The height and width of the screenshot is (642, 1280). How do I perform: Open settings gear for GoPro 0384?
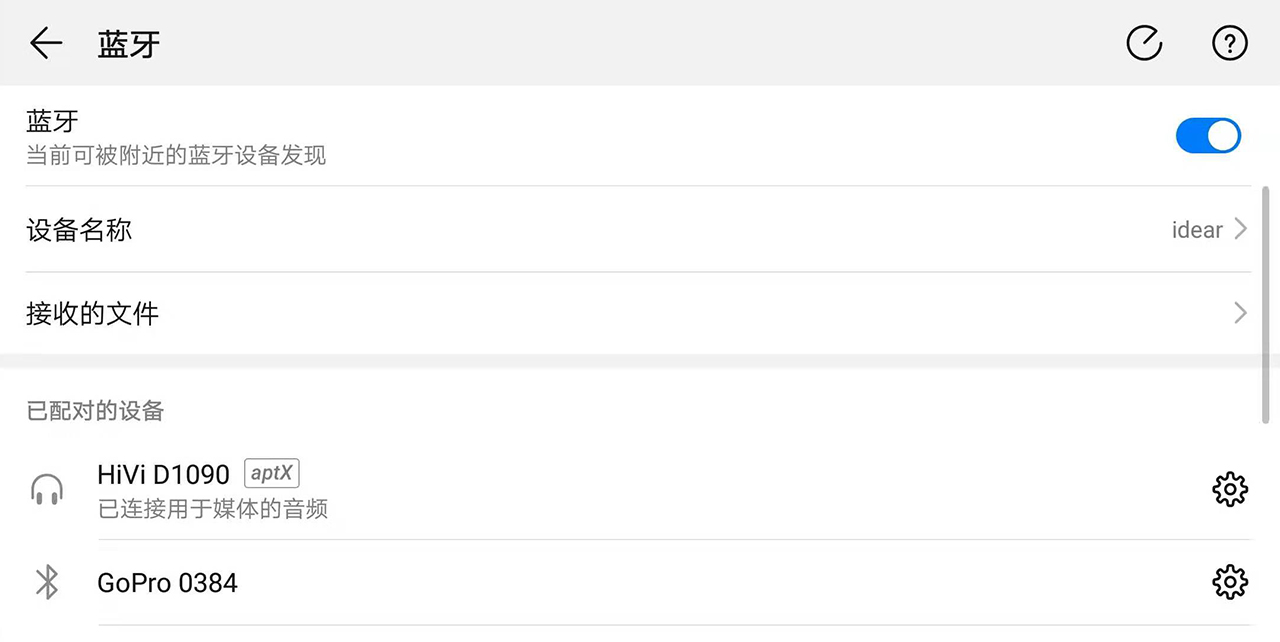[x=1229, y=582]
